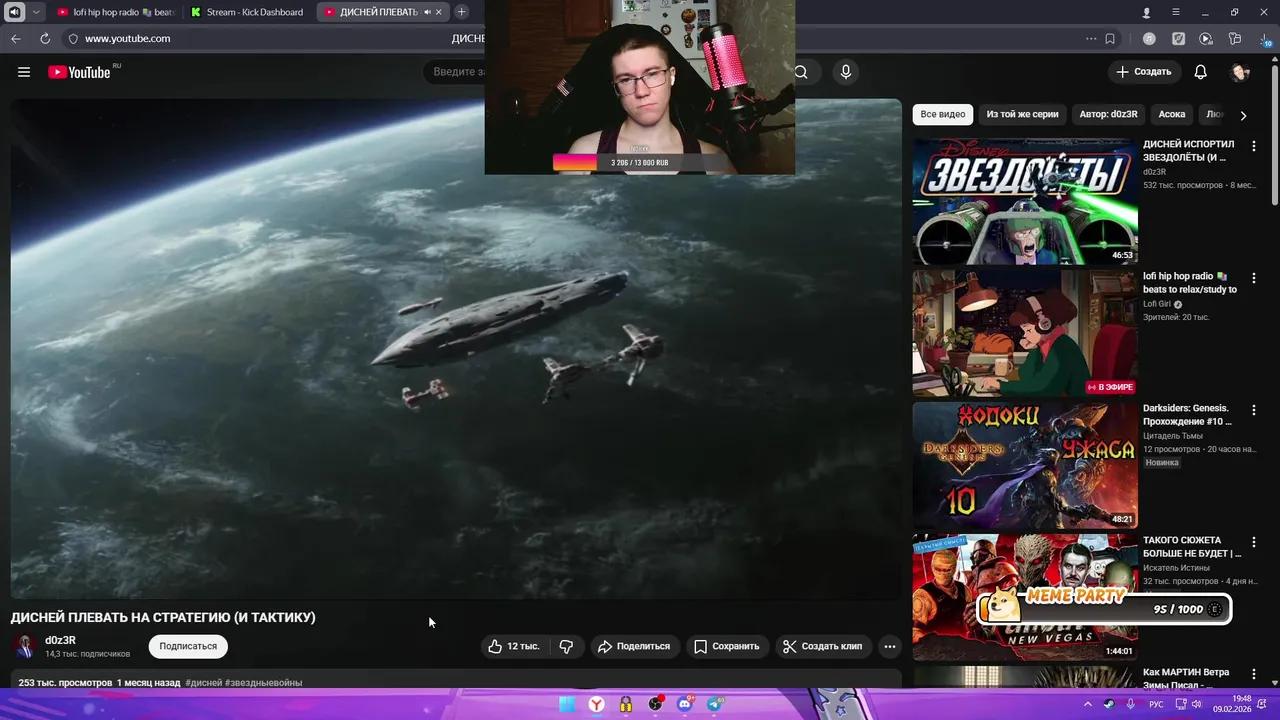Click the #дисней hashtag in description

204,683
